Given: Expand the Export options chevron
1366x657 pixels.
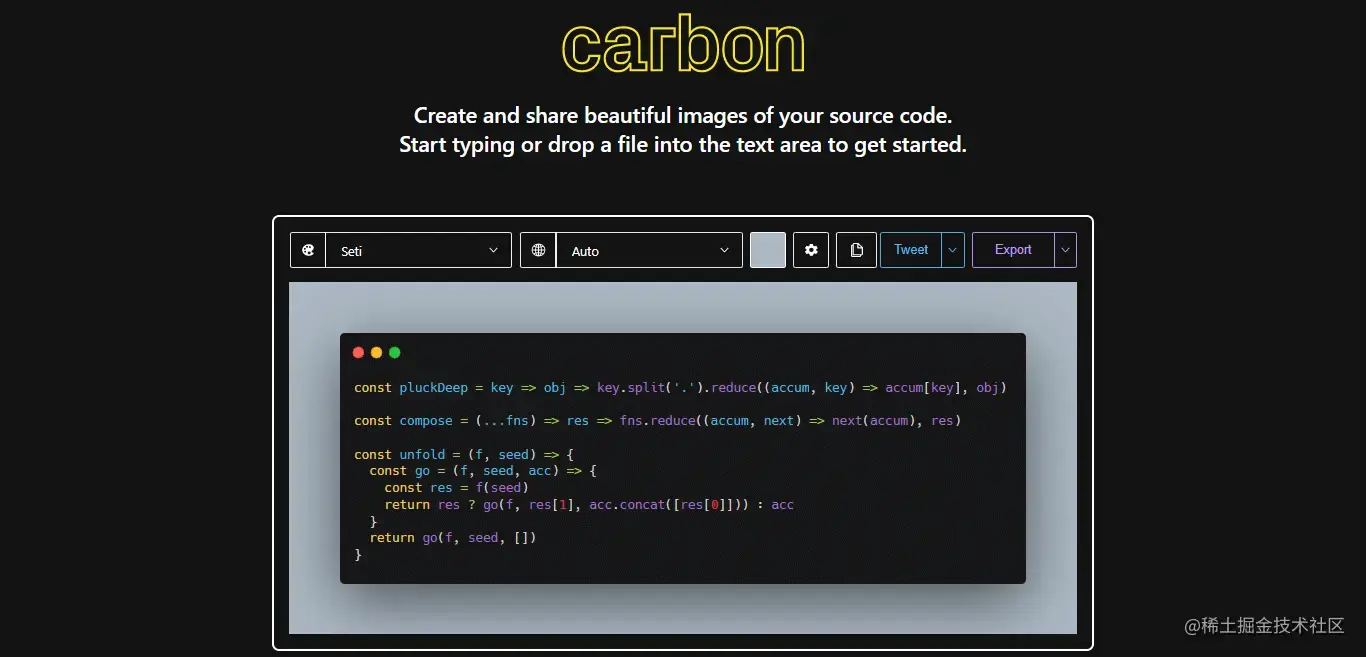Looking at the screenshot, I should (x=1064, y=250).
